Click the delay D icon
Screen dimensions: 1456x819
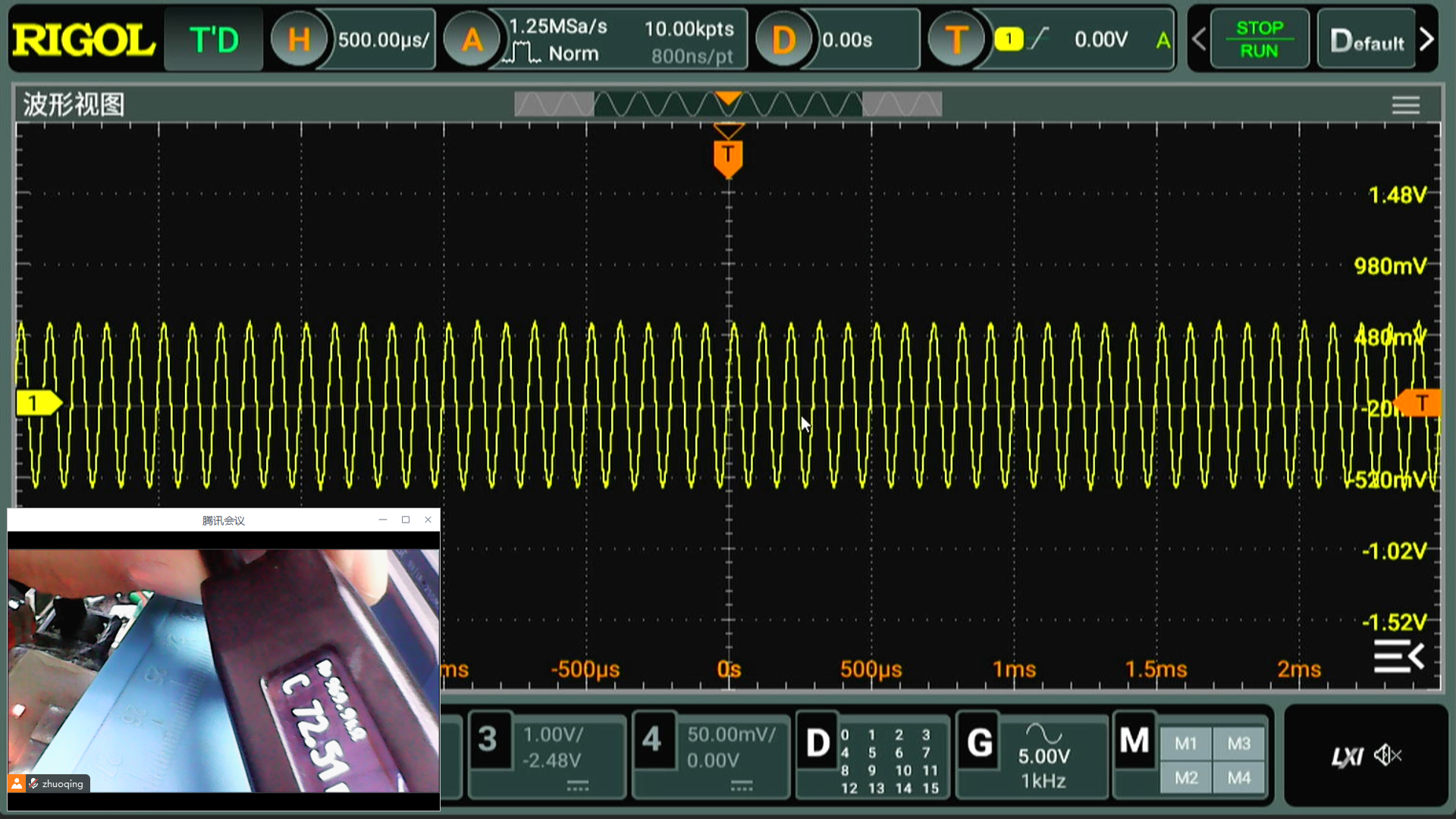pyautogui.click(x=783, y=39)
